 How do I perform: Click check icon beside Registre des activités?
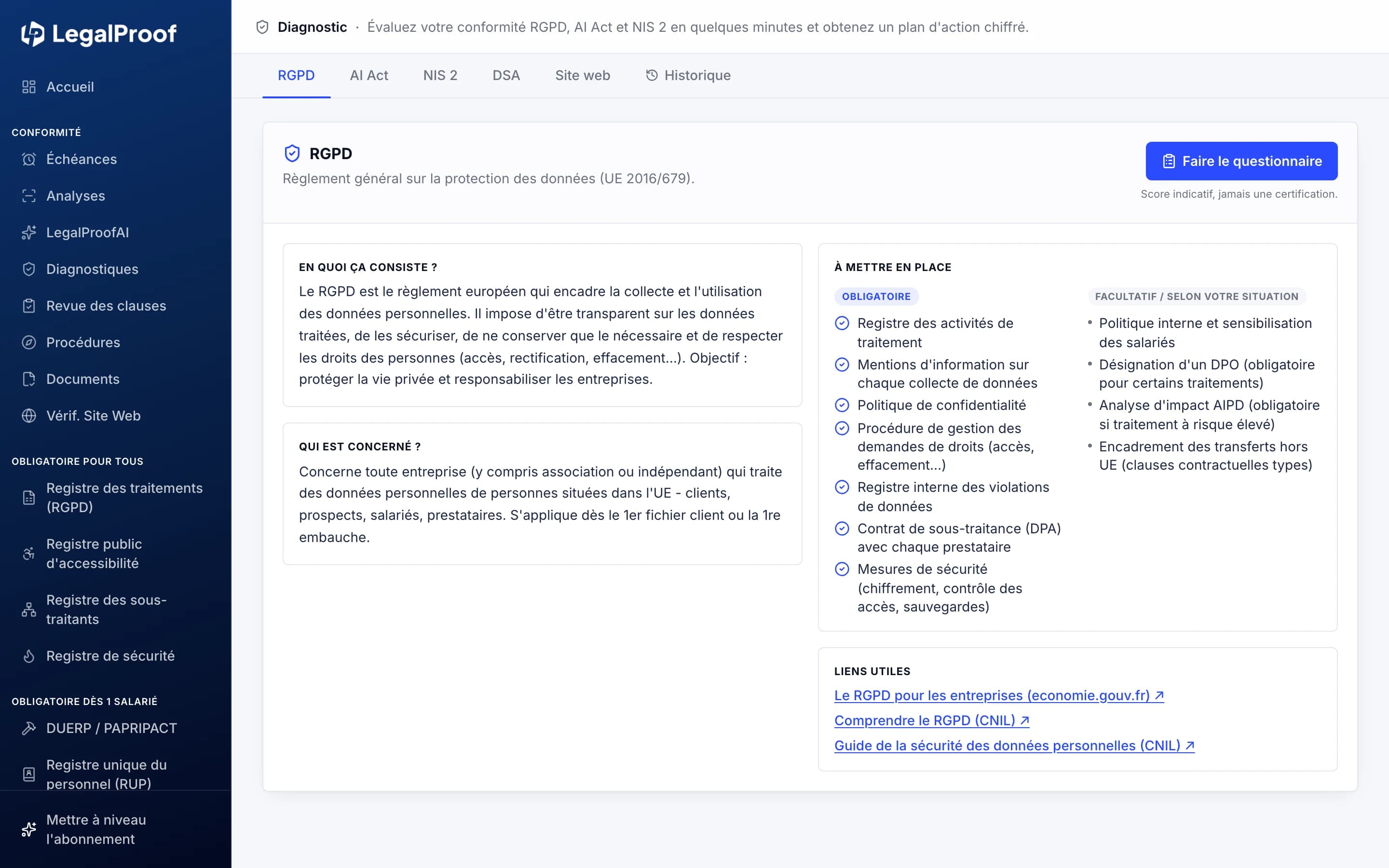tap(842, 323)
